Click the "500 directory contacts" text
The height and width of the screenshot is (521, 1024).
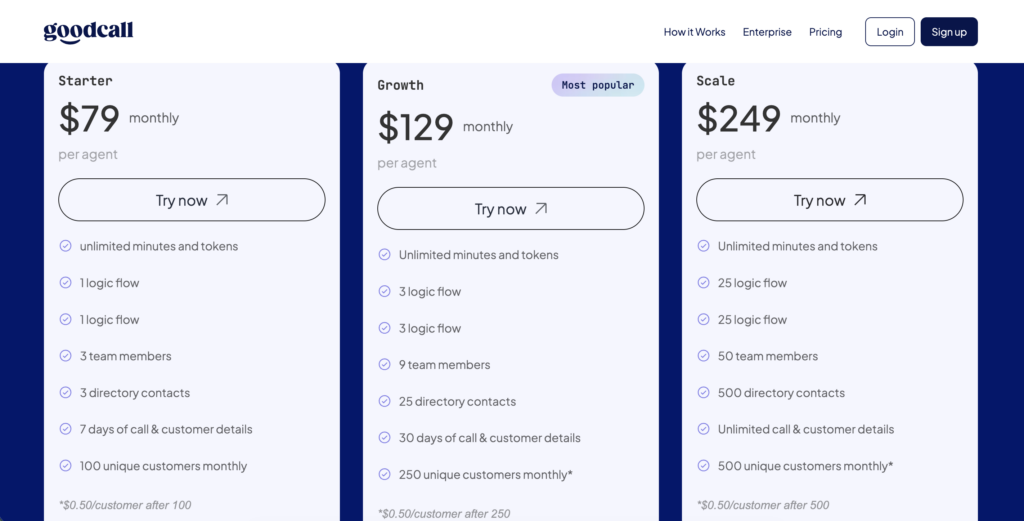click(781, 392)
